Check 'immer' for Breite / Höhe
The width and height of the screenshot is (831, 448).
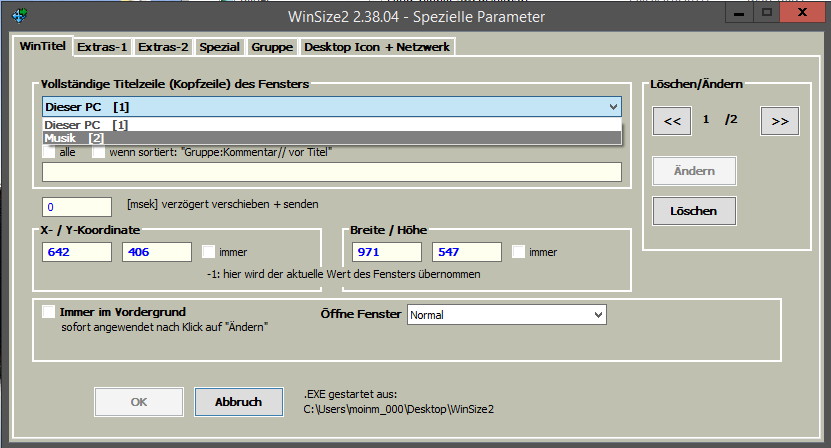[x=518, y=251]
